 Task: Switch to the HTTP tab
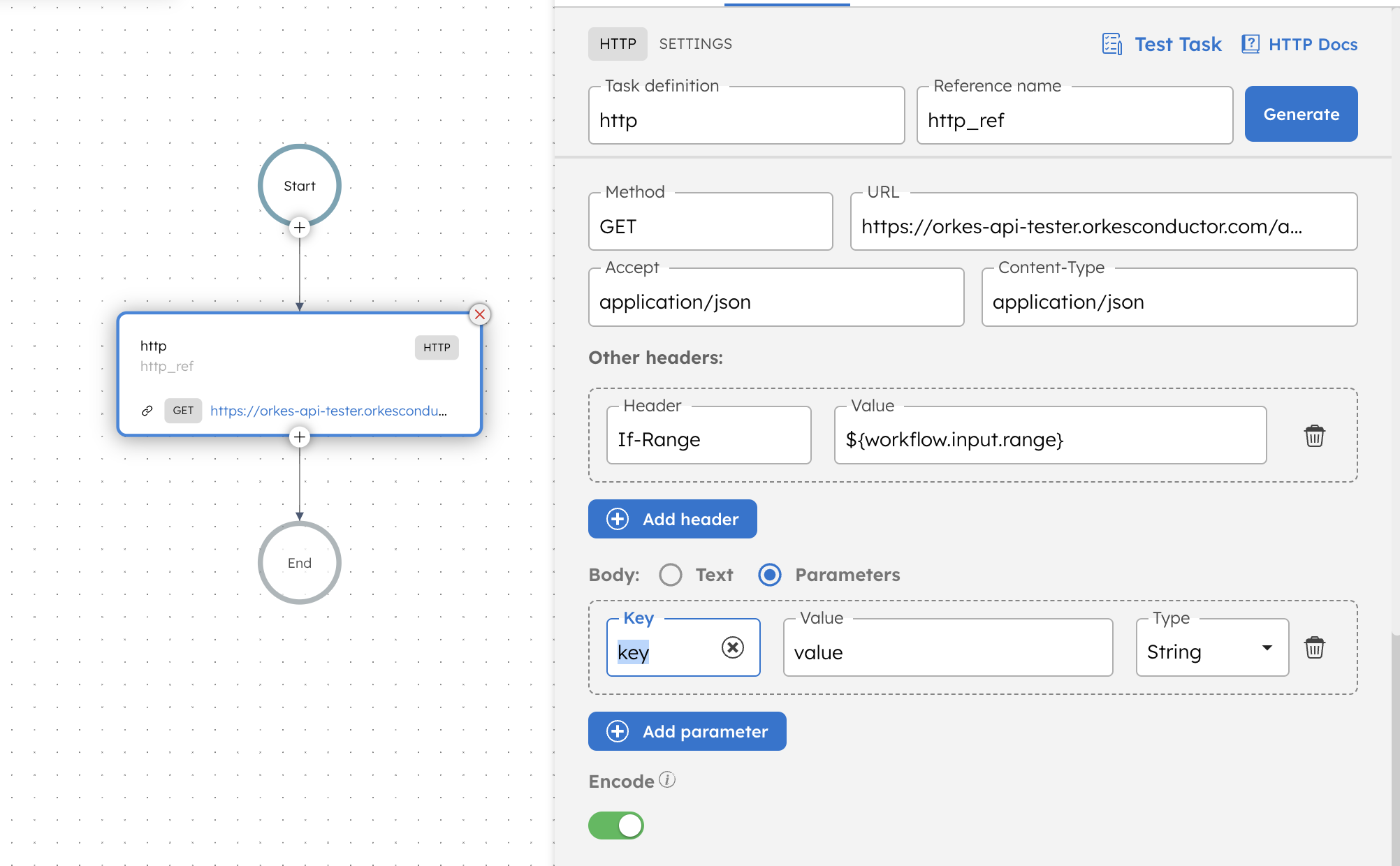pyautogui.click(x=618, y=44)
